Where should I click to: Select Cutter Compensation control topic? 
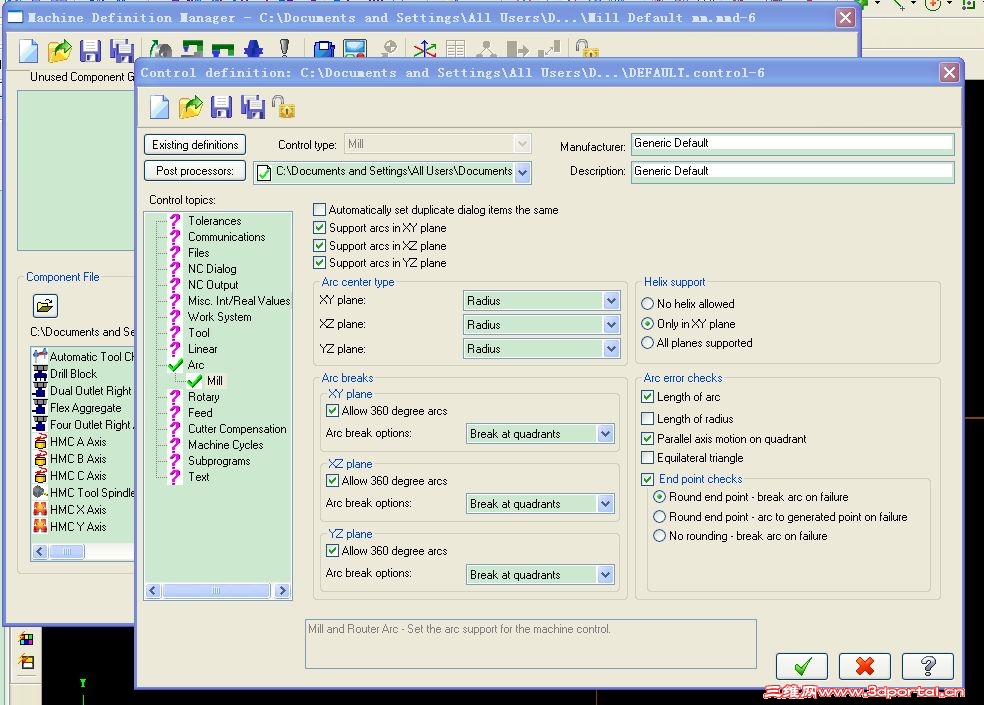pos(237,429)
